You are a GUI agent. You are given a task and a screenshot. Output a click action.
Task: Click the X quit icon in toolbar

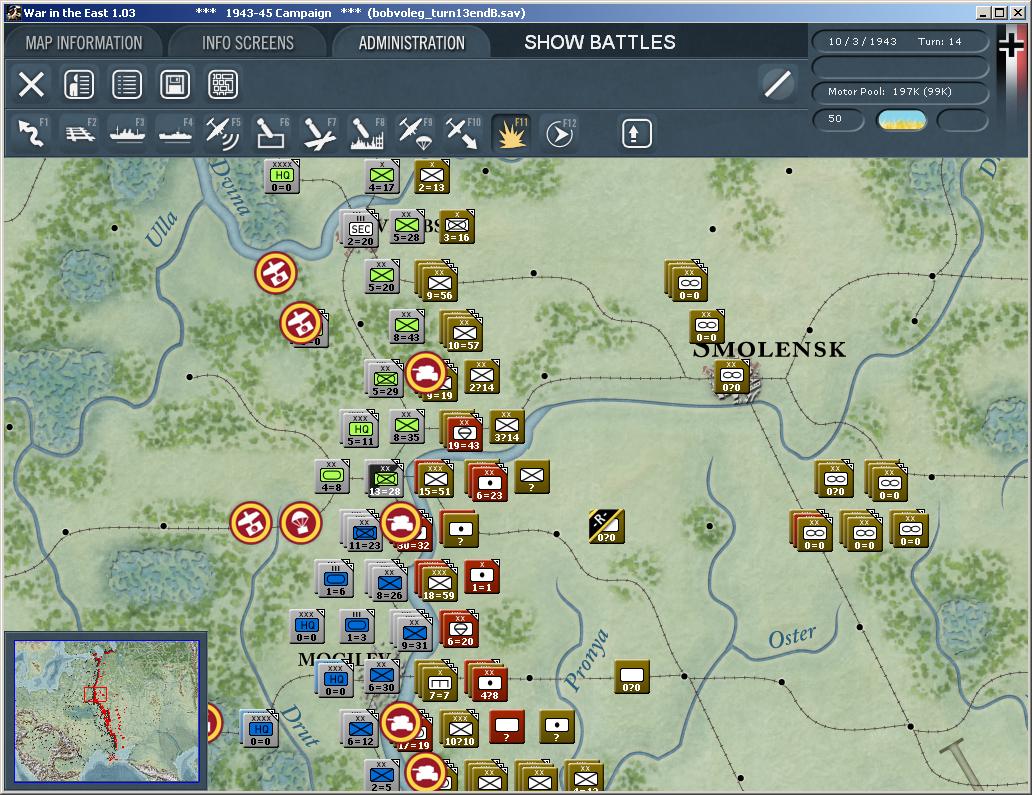31,85
